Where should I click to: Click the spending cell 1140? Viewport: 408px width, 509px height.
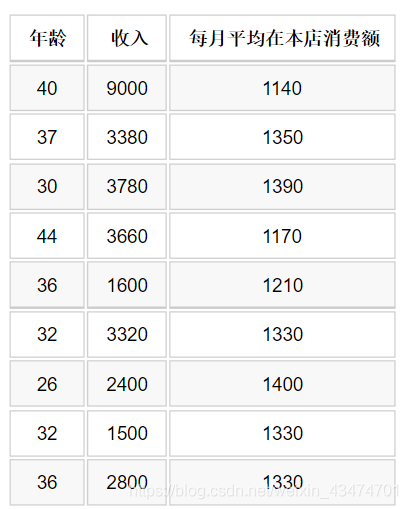click(x=282, y=88)
